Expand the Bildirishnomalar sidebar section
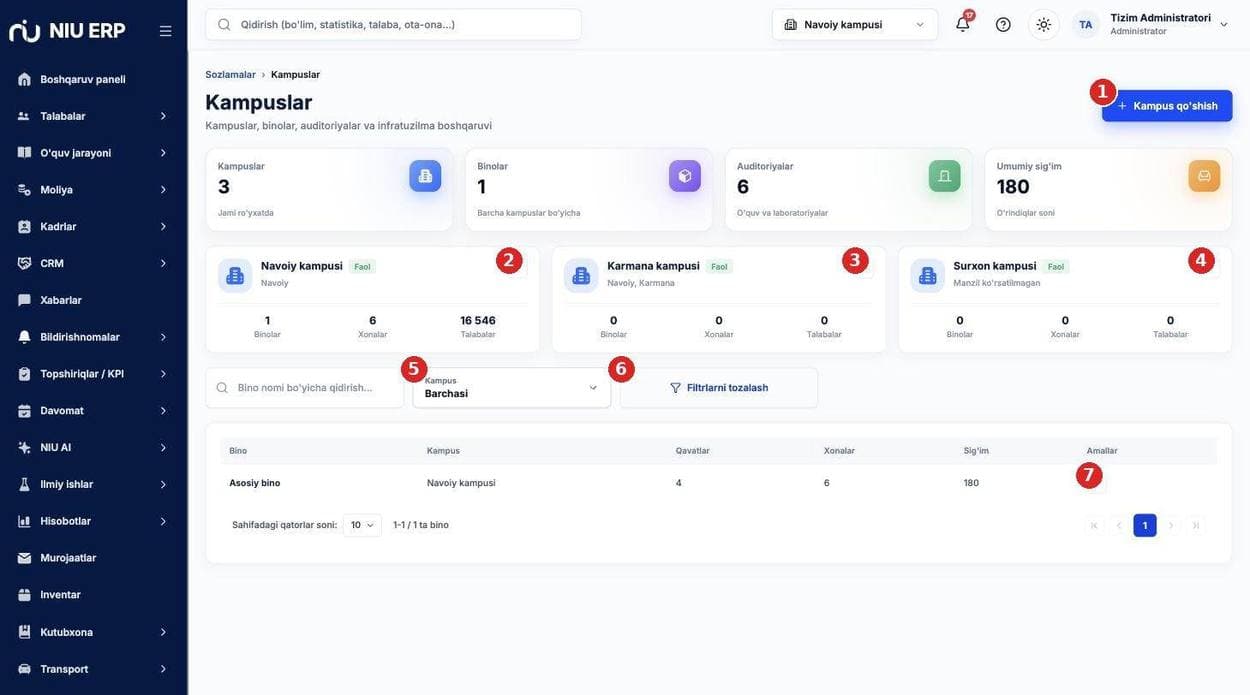 pos(94,337)
